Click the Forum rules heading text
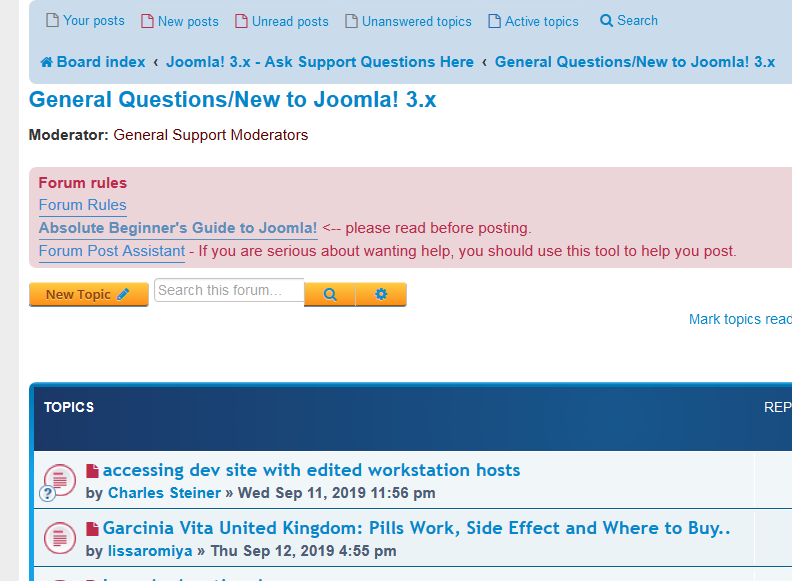This screenshot has width=792, height=581. pos(83,183)
